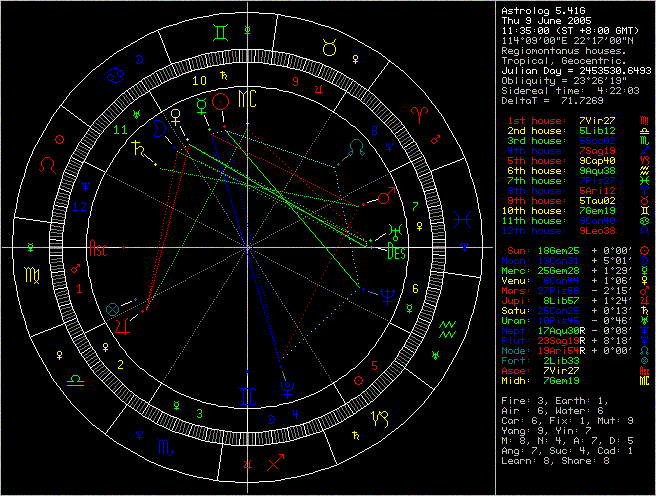The height and width of the screenshot is (496, 656).
Task: Select the Gemini sign glyph on the outer ring
Action: coord(220,33)
